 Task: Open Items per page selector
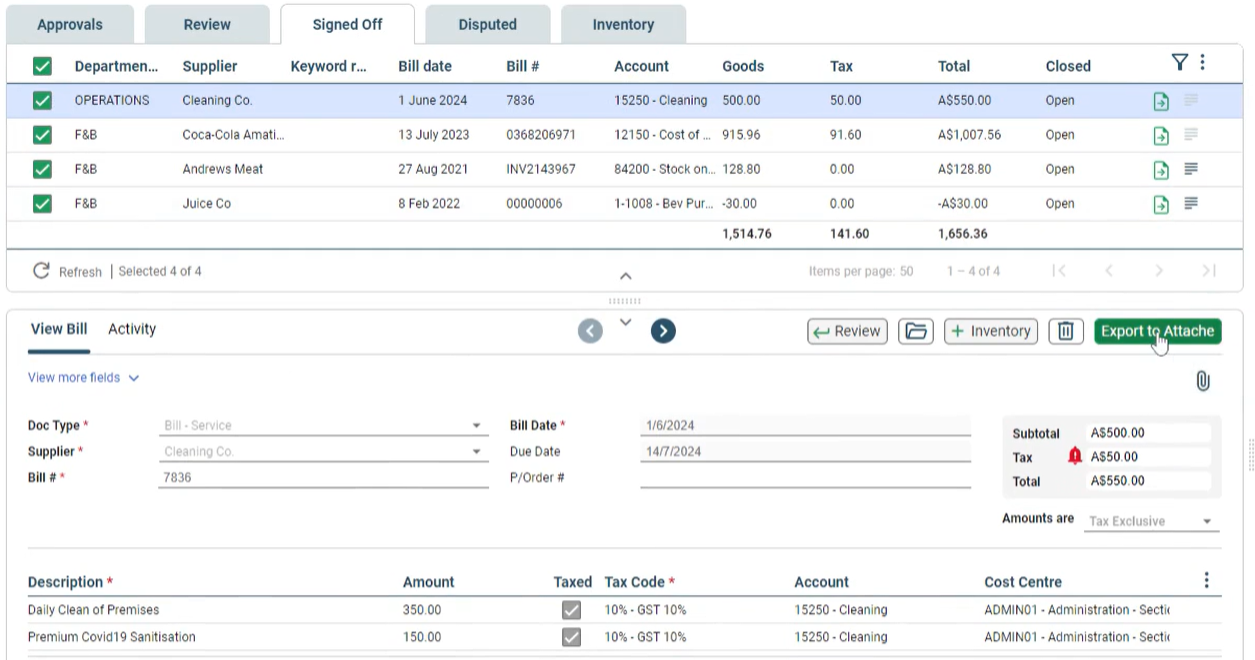[861, 271]
